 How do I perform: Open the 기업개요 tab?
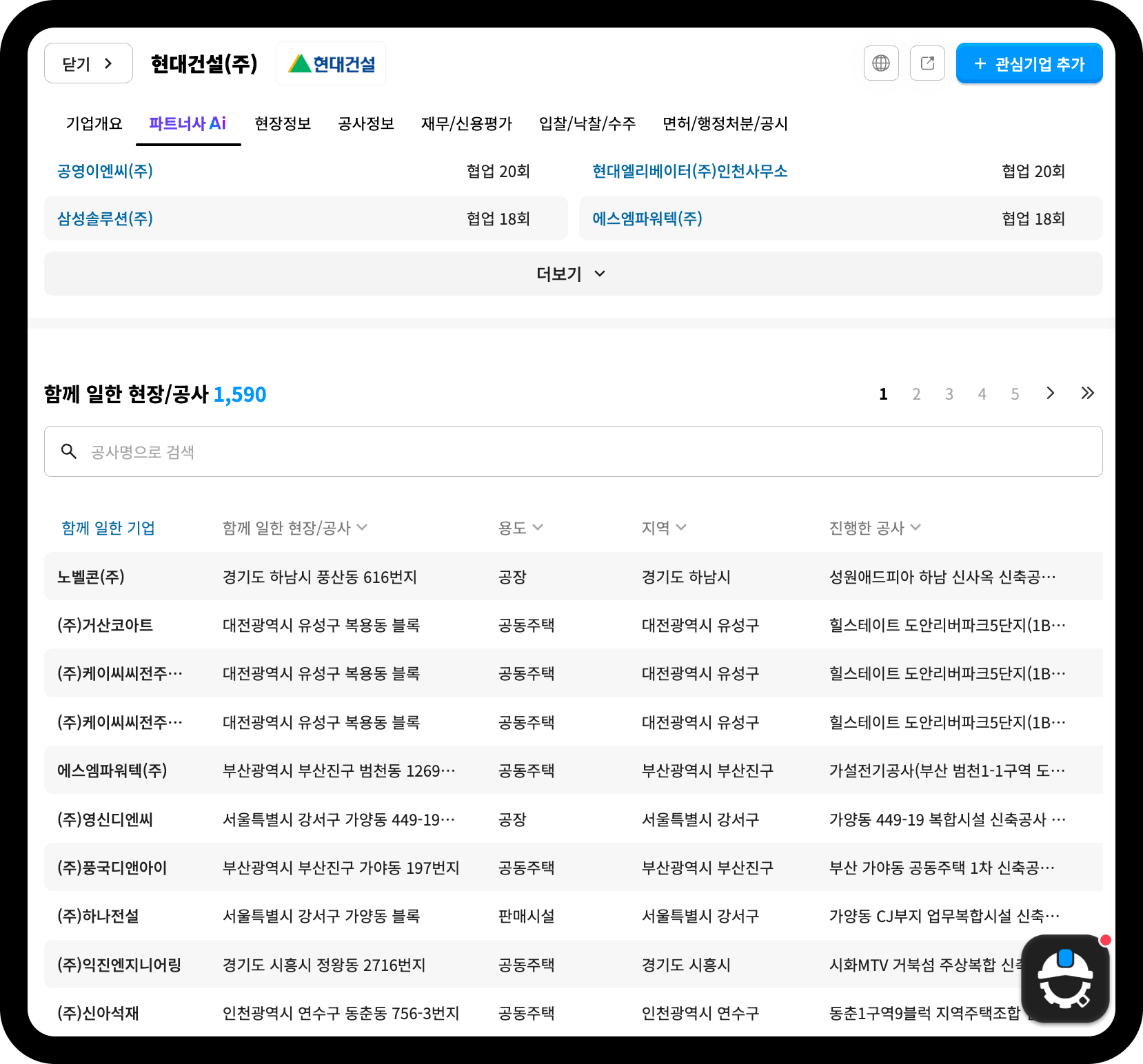[94, 123]
